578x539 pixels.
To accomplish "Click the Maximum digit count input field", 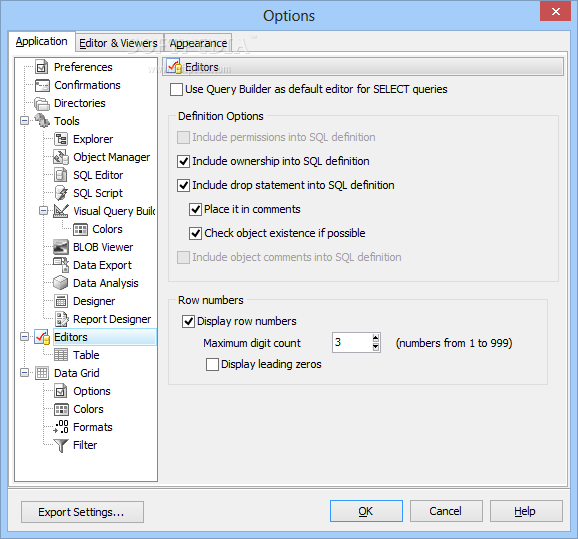I will coord(352,342).
